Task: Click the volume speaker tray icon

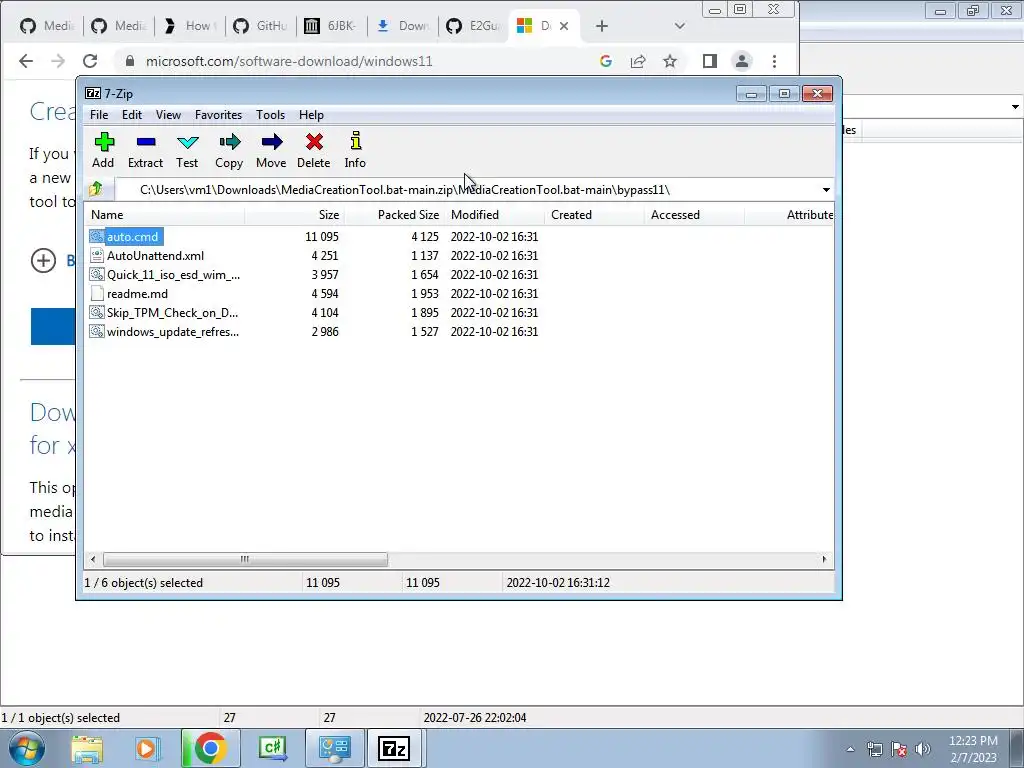Action: [923, 748]
